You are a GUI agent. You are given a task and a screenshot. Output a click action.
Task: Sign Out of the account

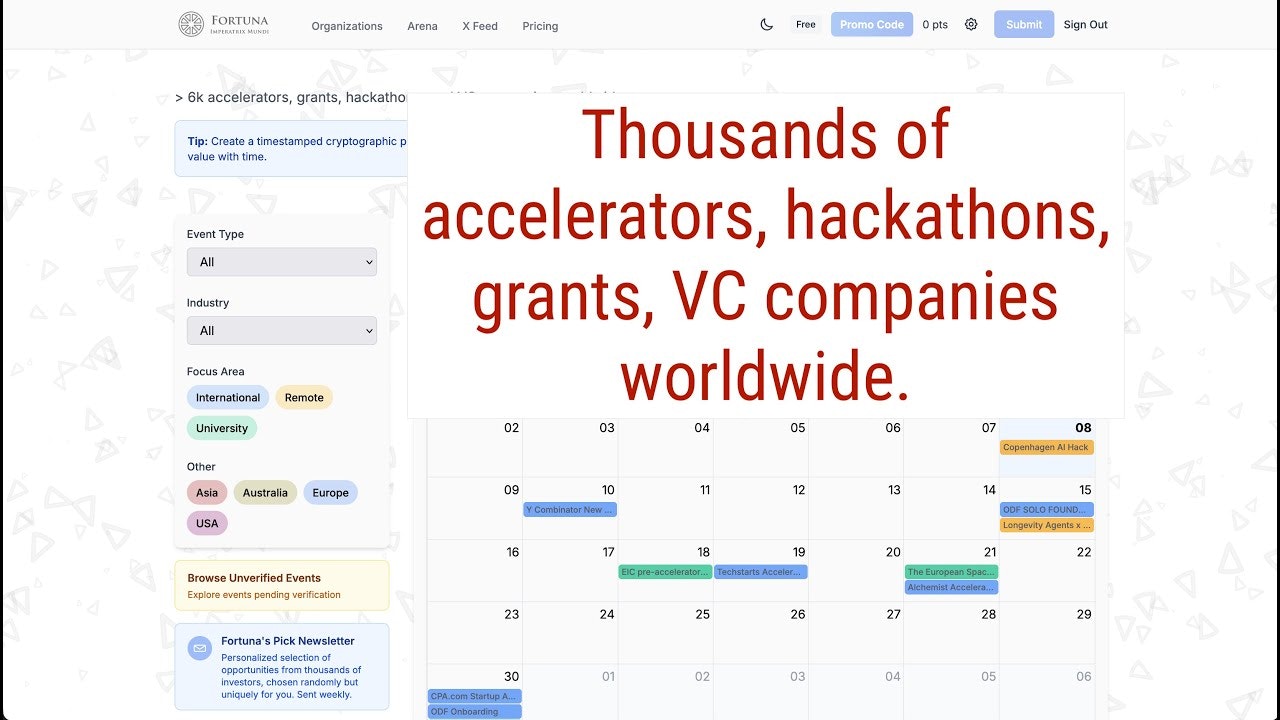[x=1086, y=25]
